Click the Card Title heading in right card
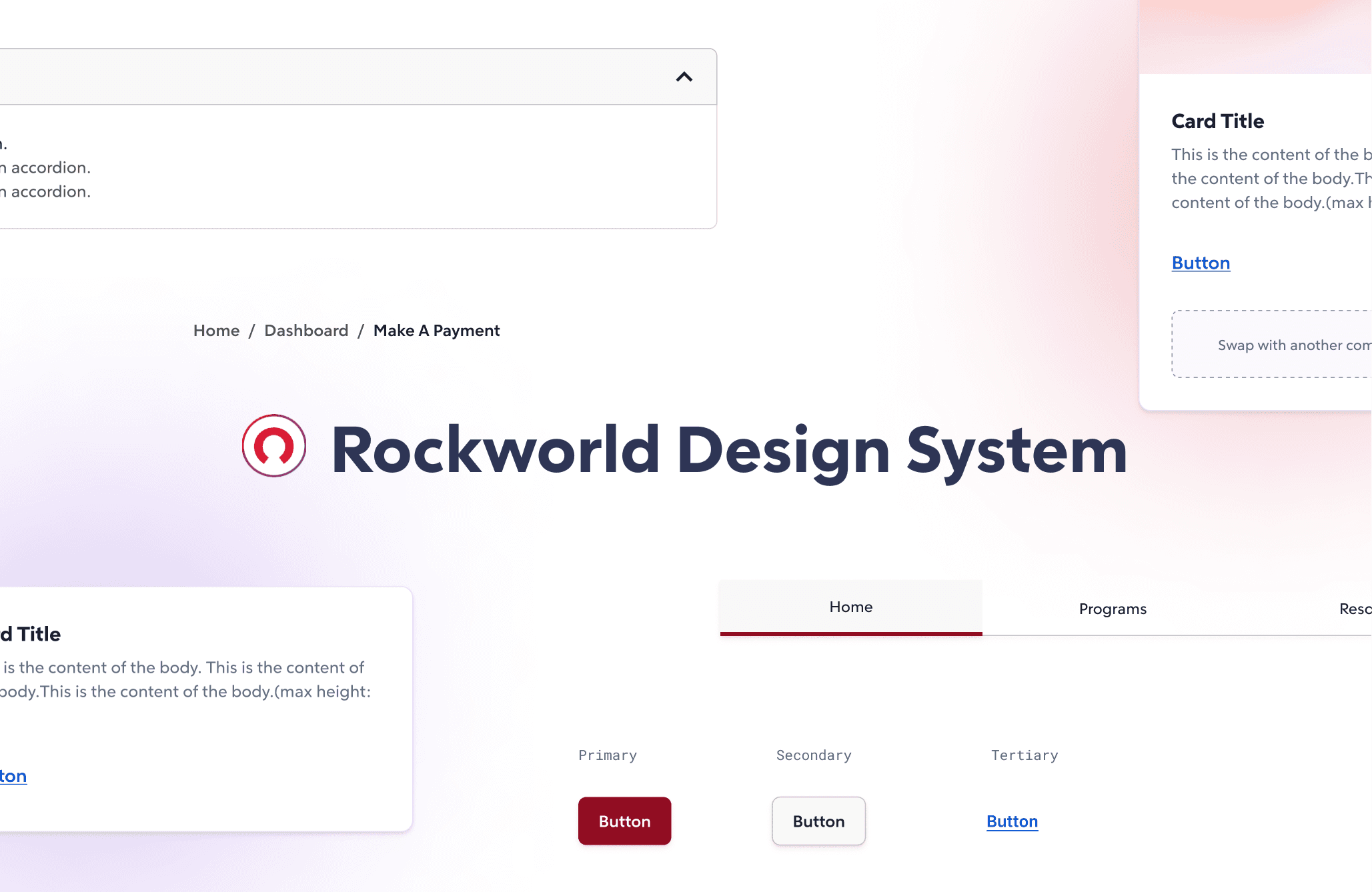The width and height of the screenshot is (1372, 892). (1217, 121)
